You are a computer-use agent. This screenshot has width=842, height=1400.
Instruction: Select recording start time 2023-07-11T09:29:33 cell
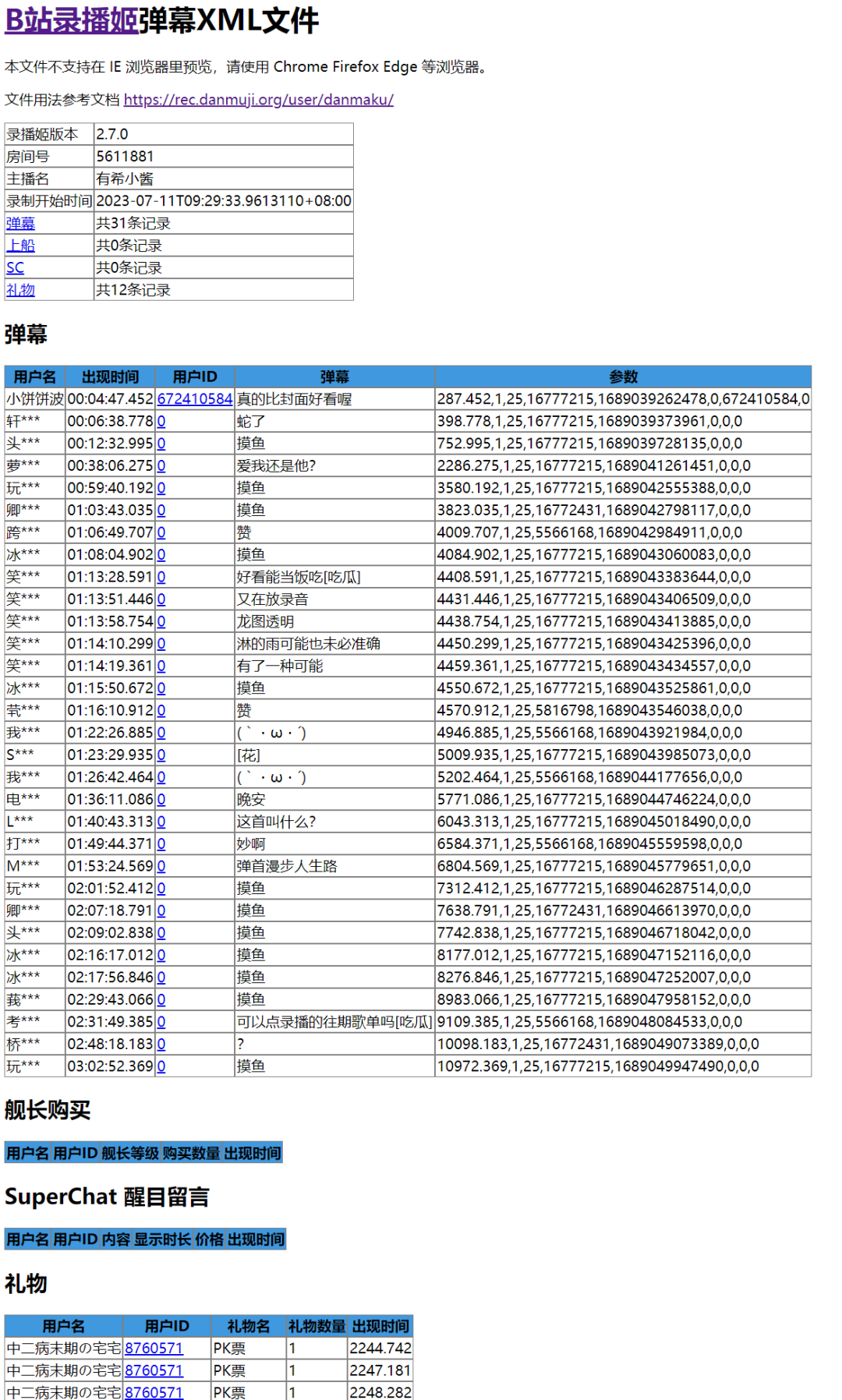pyautogui.click(x=224, y=201)
